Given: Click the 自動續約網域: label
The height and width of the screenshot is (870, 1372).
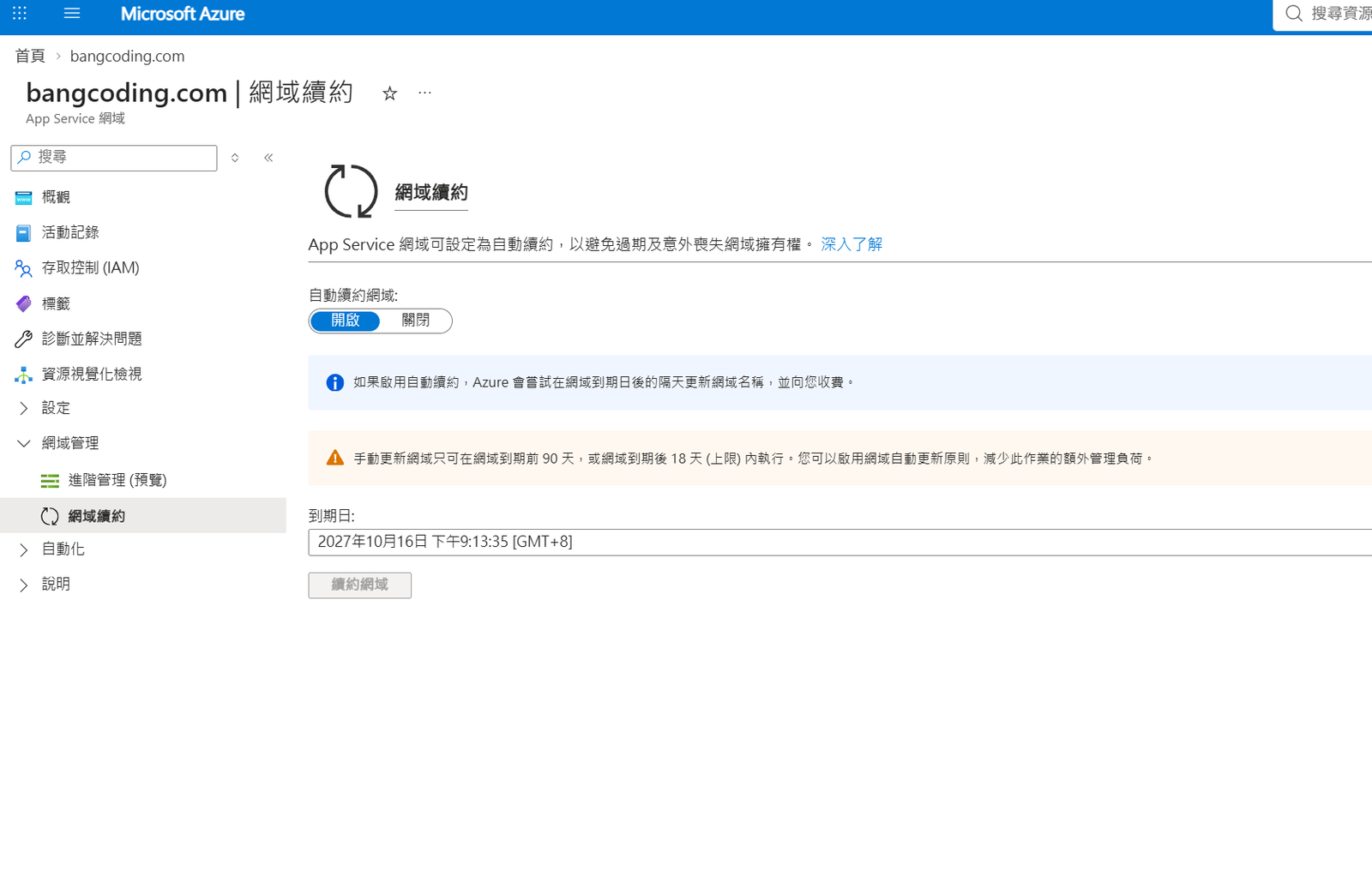Looking at the screenshot, I should [353, 295].
